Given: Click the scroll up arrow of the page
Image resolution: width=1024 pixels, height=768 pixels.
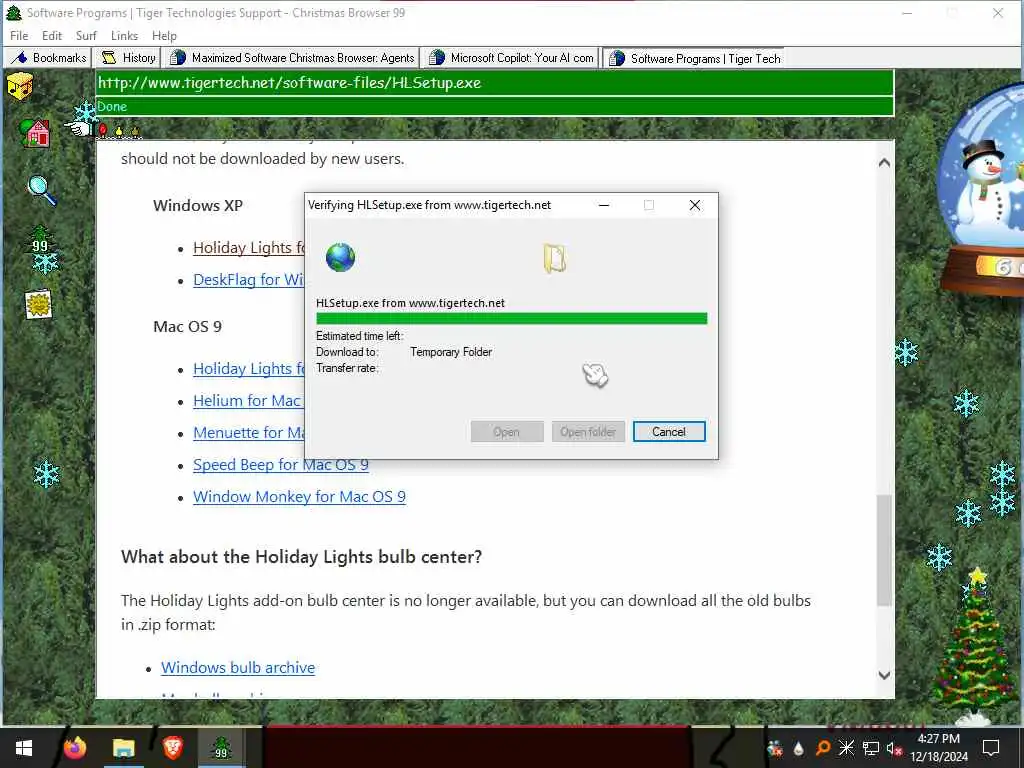Looking at the screenshot, I should tap(884, 163).
